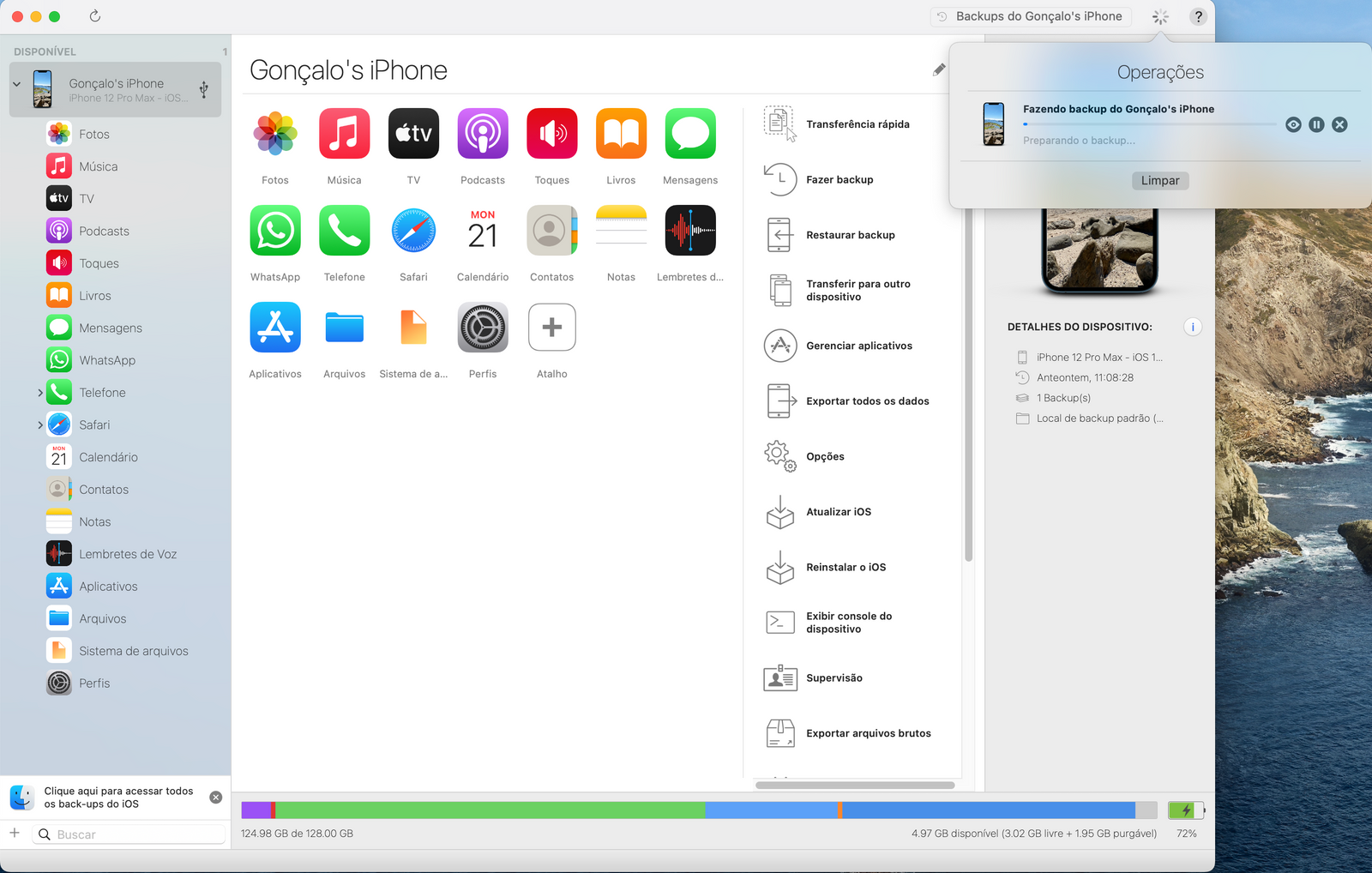Open the WhatsApp icon in the app grid
The image size is (1372, 873).
coord(275,231)
